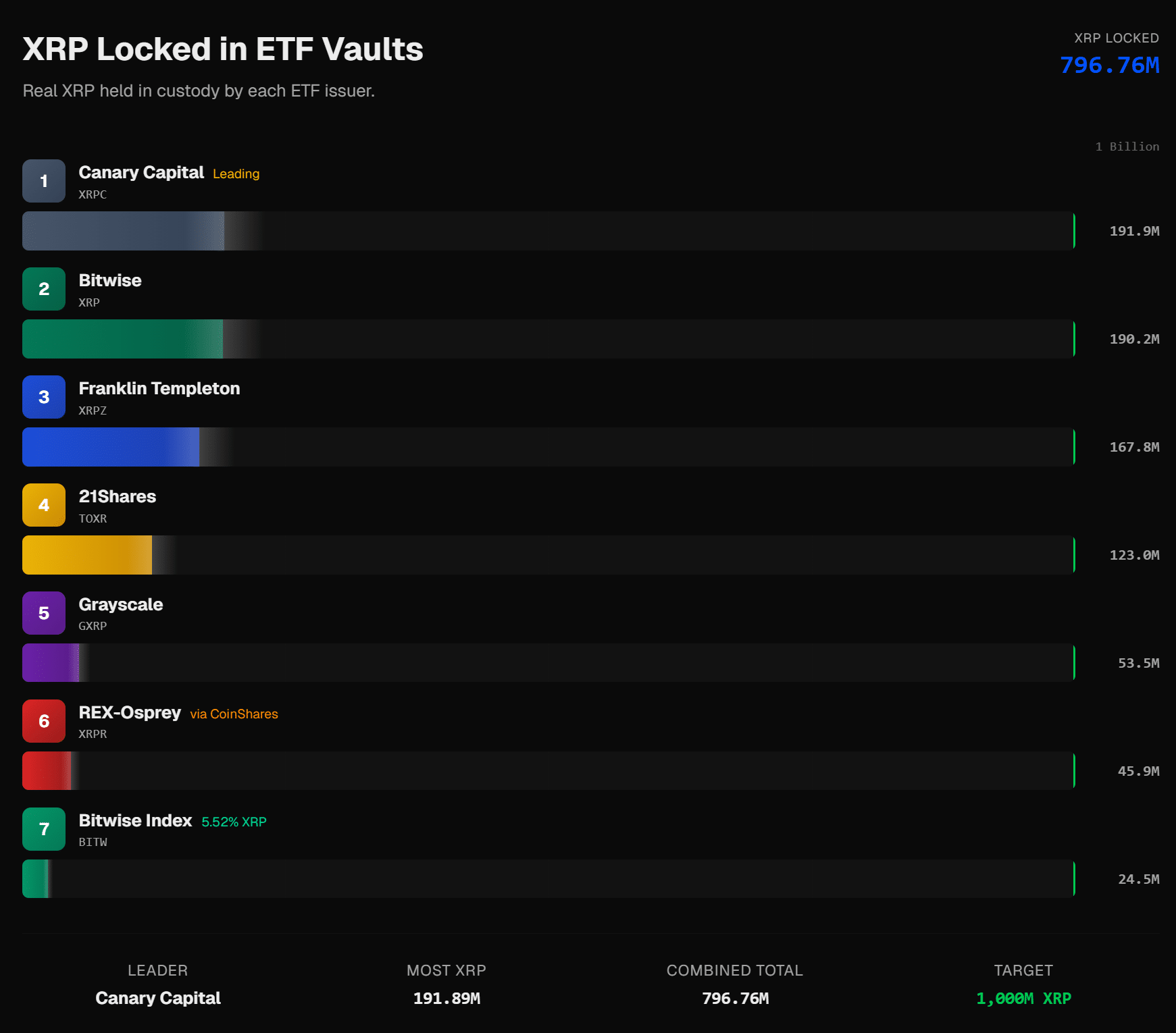Click the green '1,000M XRP' target value
The height and width of the screenshot is (1033, 1176).
[x=1023, y=999]
